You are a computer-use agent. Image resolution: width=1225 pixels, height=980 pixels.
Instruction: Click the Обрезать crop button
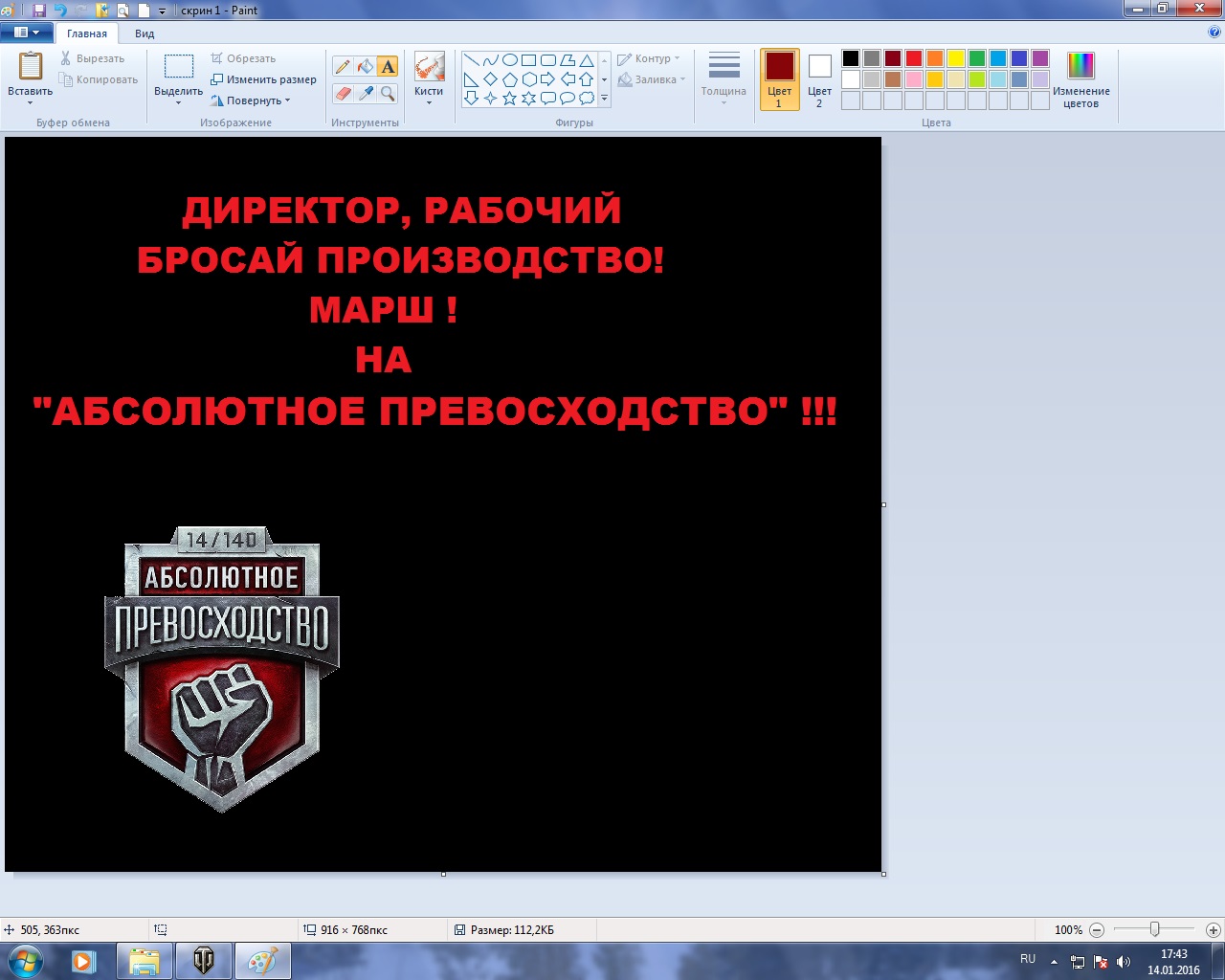point(243,58)
